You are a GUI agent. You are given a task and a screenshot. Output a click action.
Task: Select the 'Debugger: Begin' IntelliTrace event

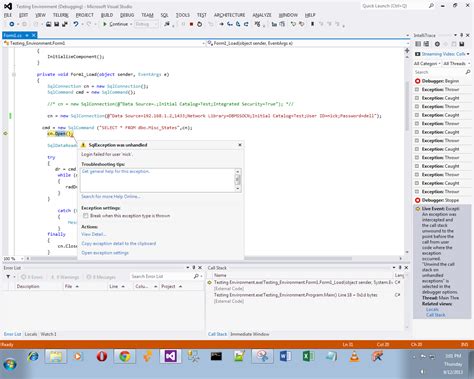[x=442, y=81]
